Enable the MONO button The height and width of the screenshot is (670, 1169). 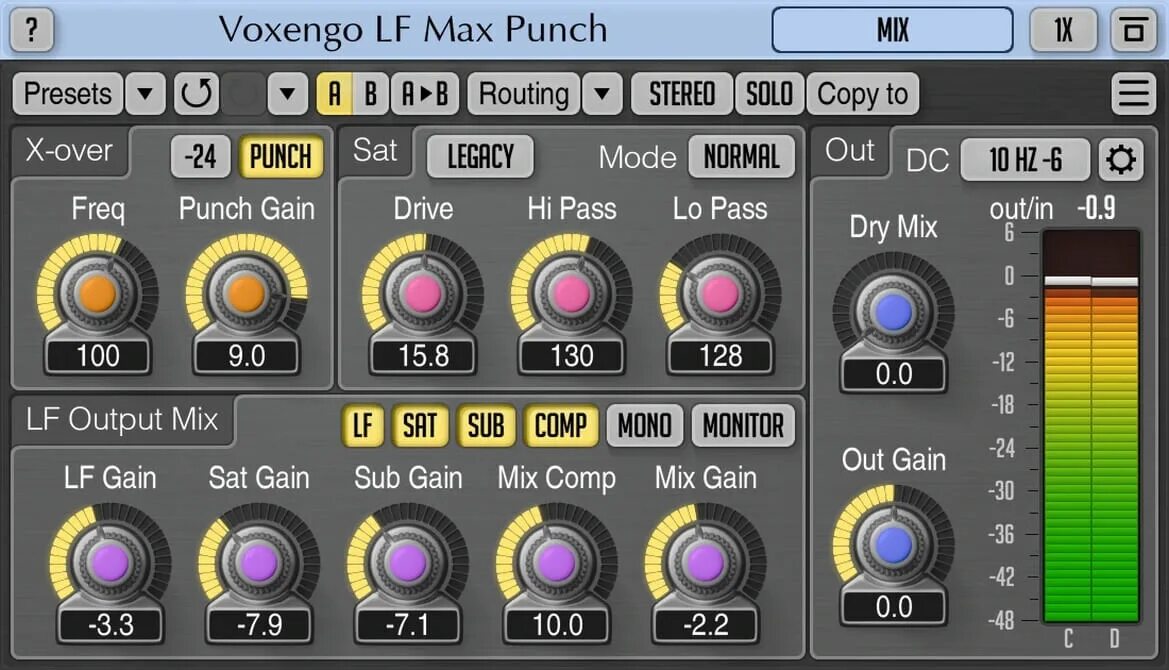645,426
